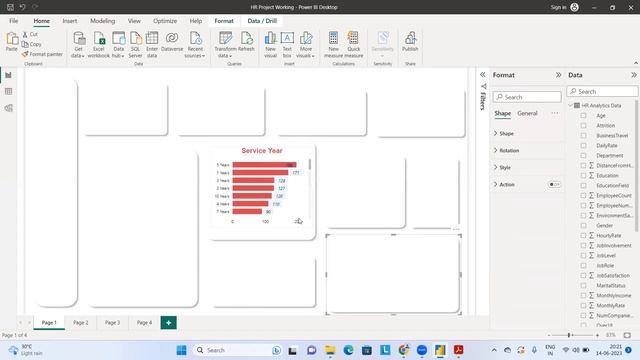Image resolution: width=640 pixels, height=360 pixels.
Task: Switch to the Insert ribbon tab
Action: click(x=70, y=21)
